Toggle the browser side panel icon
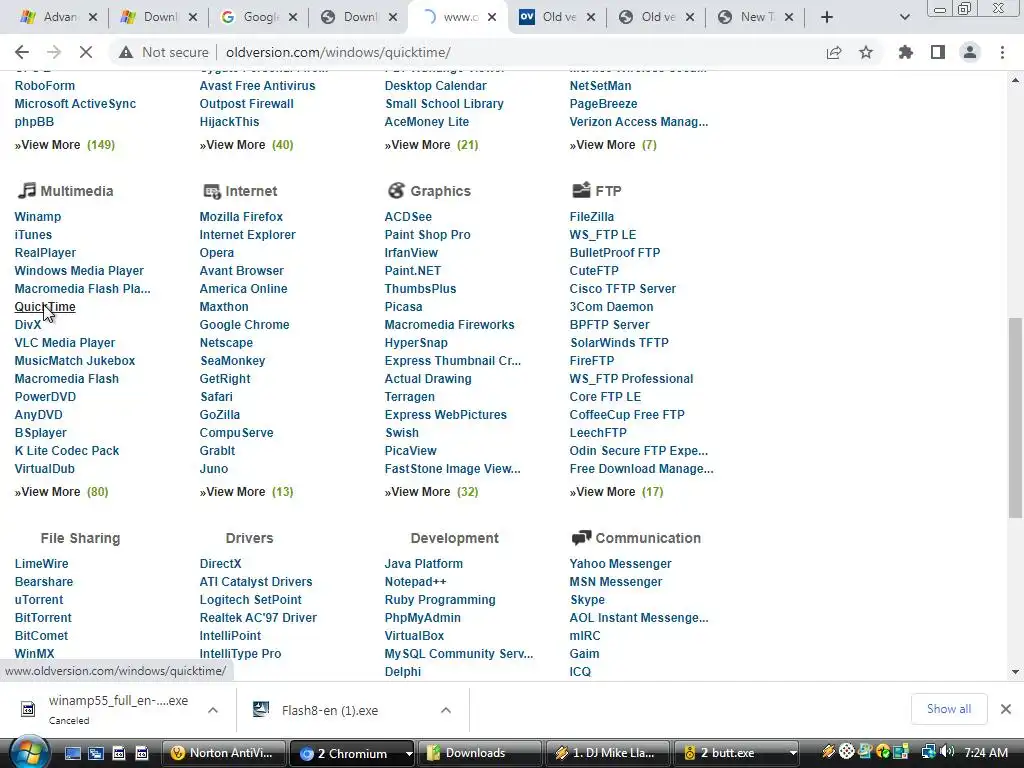This screenshot has width=1024, height=768. (938, 52)
